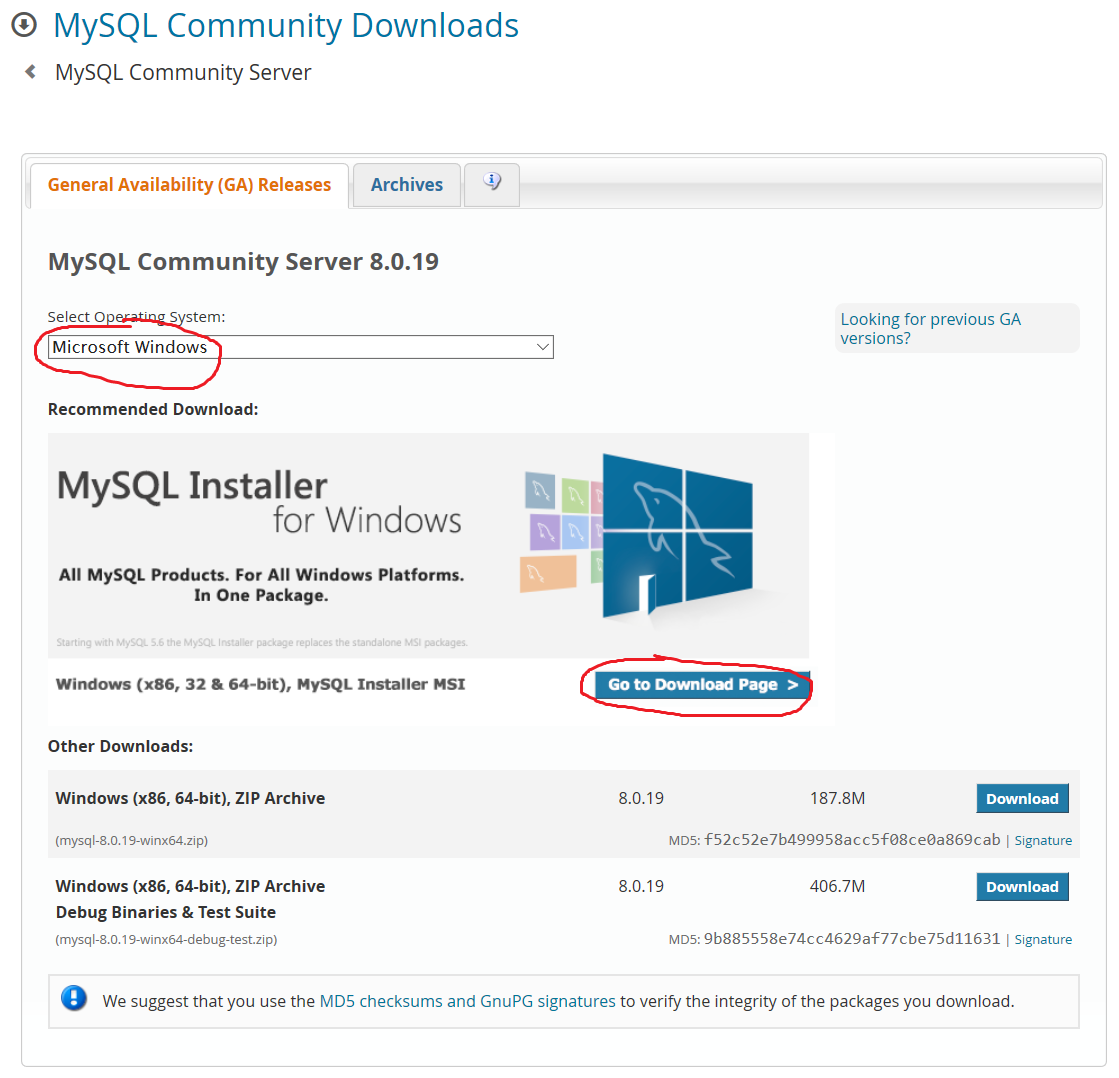Click the MySQL Community Server 8.0.19 heading
The image size is (1119, 1078).
coord(243,262)
